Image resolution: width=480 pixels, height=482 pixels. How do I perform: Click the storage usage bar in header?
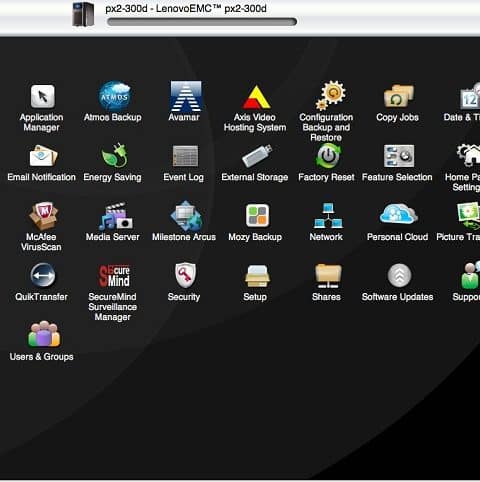[202, 22]
